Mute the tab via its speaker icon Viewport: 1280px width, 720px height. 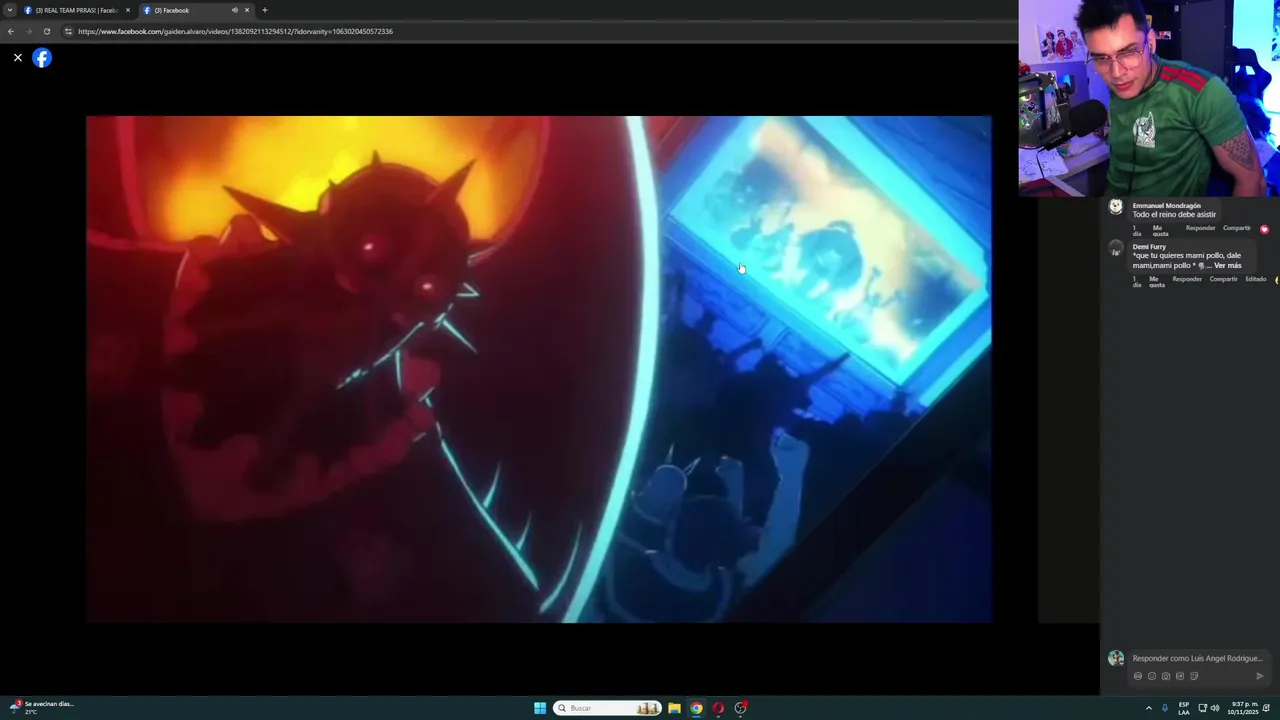tap(235, 10)
